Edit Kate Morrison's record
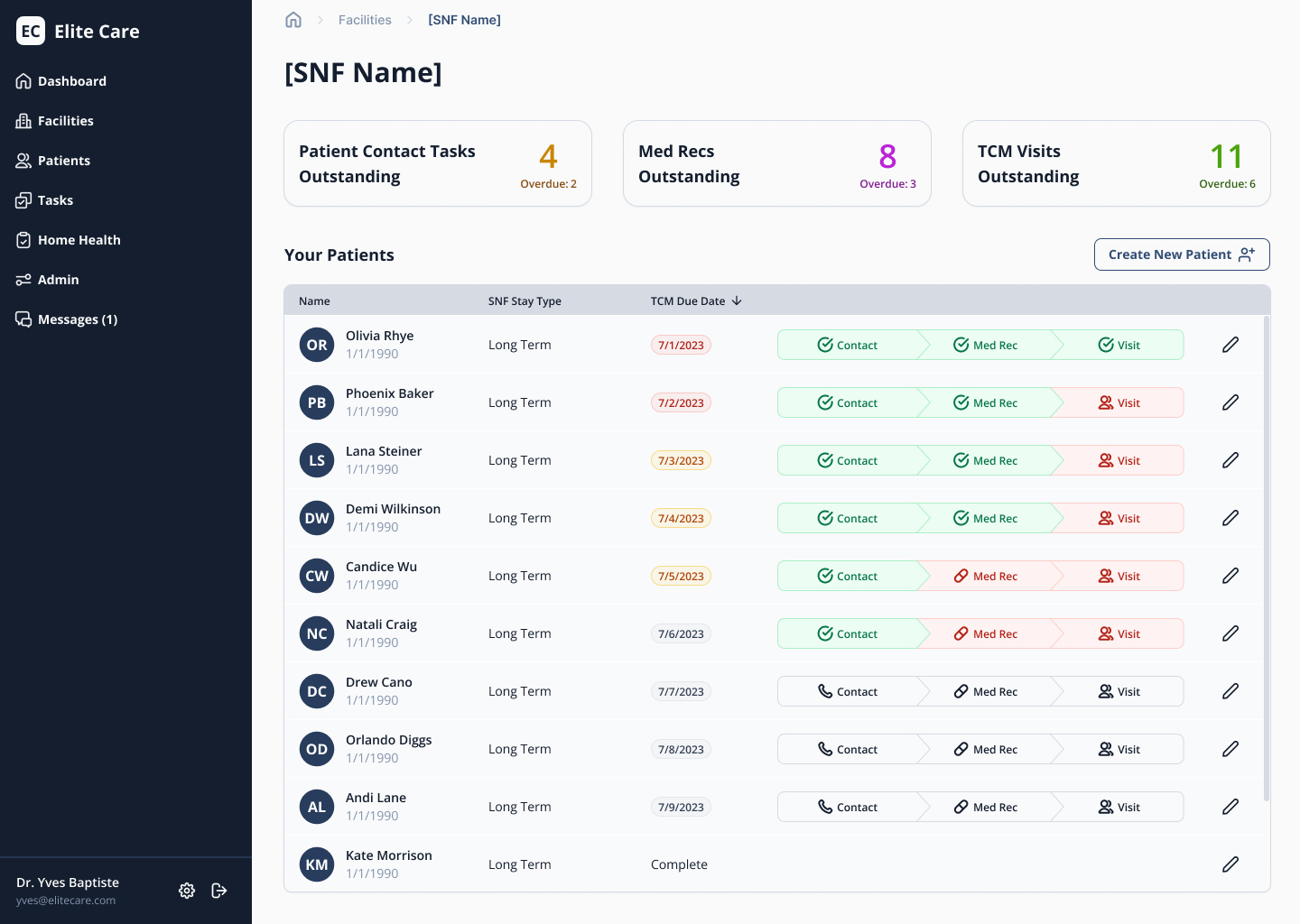1300x924 pixels. click(1230, 864)
